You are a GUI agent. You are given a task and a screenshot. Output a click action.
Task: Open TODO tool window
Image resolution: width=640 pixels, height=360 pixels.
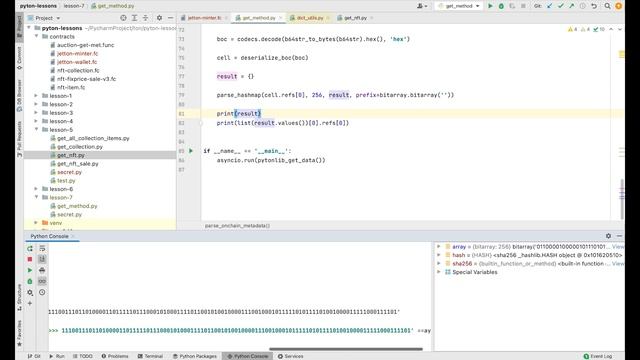83,356
